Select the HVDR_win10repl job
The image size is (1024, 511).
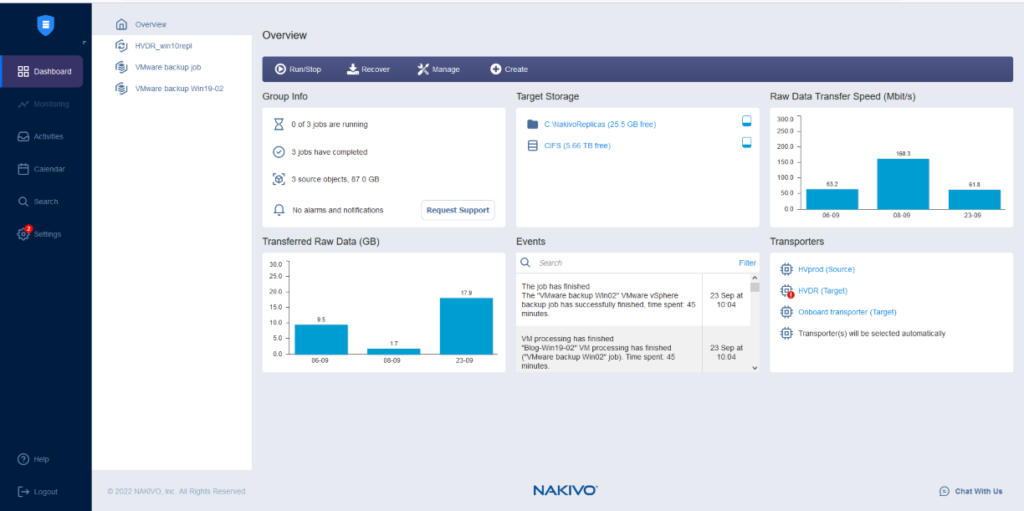point(172,46)
